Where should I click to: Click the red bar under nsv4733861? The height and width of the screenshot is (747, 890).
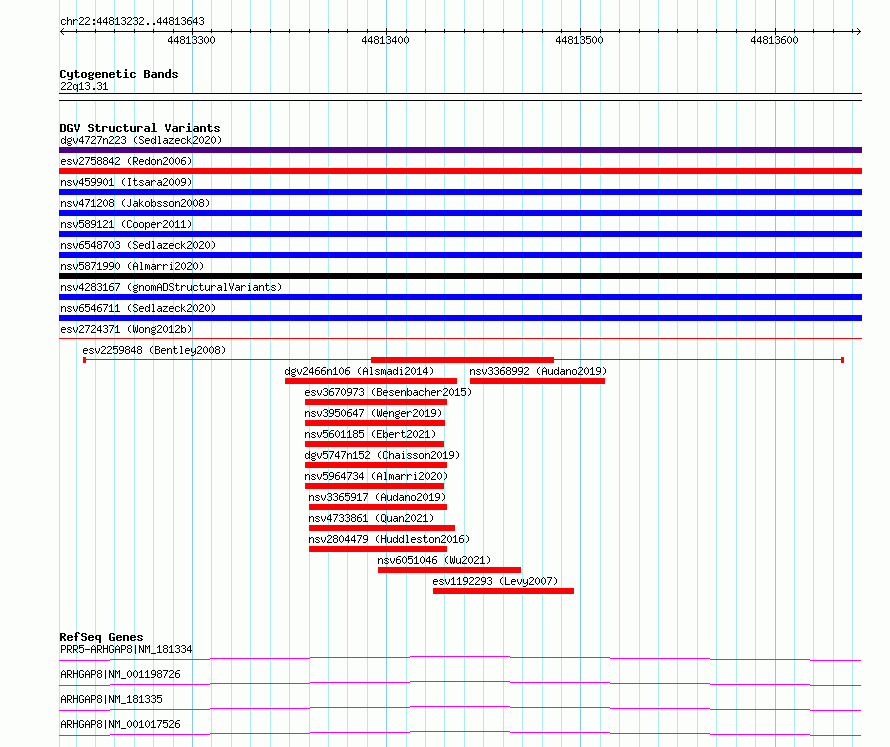coord(381,528)
